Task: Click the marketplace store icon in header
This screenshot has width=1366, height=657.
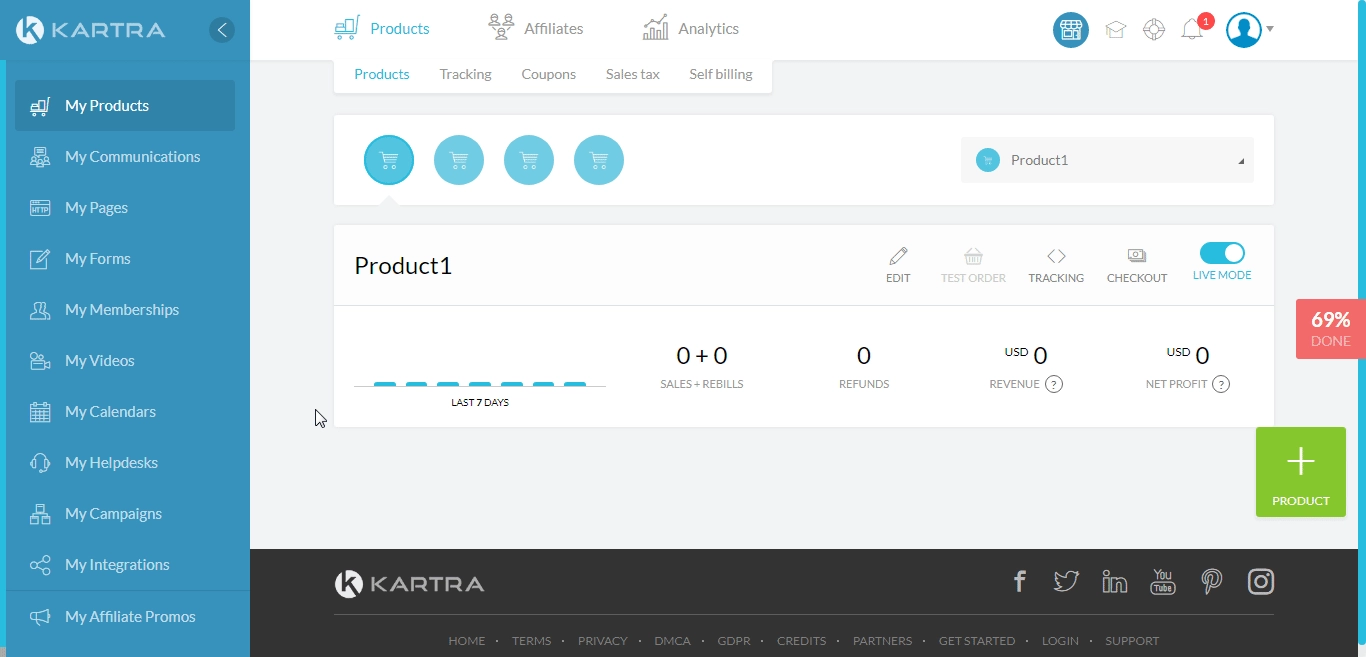Action: point(1071,30)
